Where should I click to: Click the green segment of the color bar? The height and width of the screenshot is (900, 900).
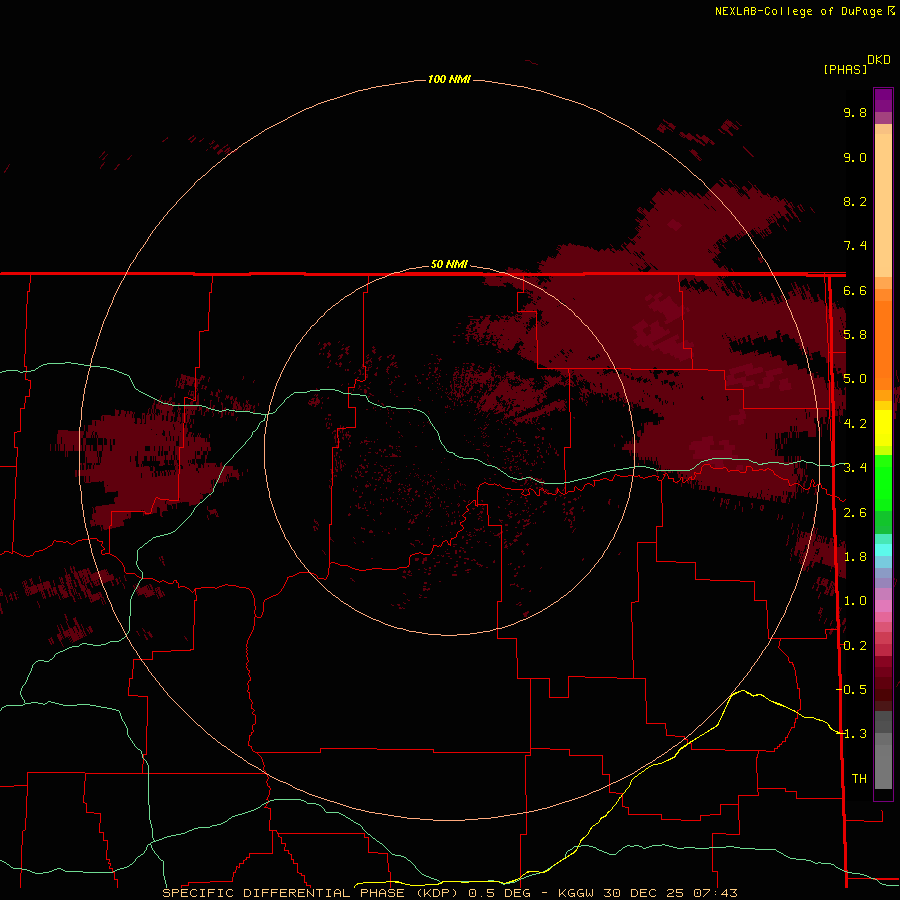coord(883,485)
